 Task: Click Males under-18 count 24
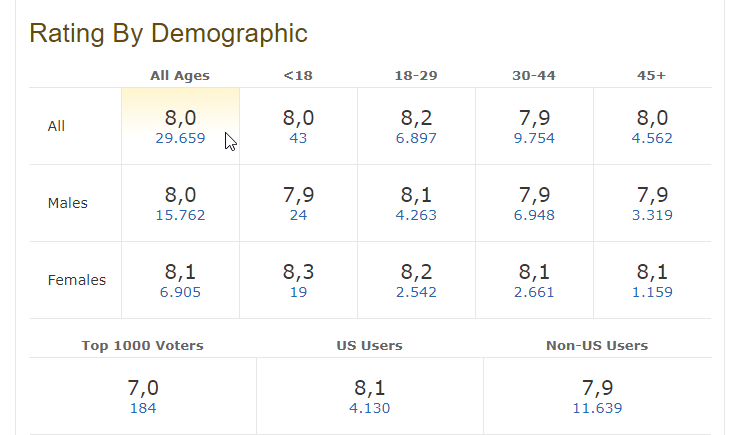click(x=298, y=215)
